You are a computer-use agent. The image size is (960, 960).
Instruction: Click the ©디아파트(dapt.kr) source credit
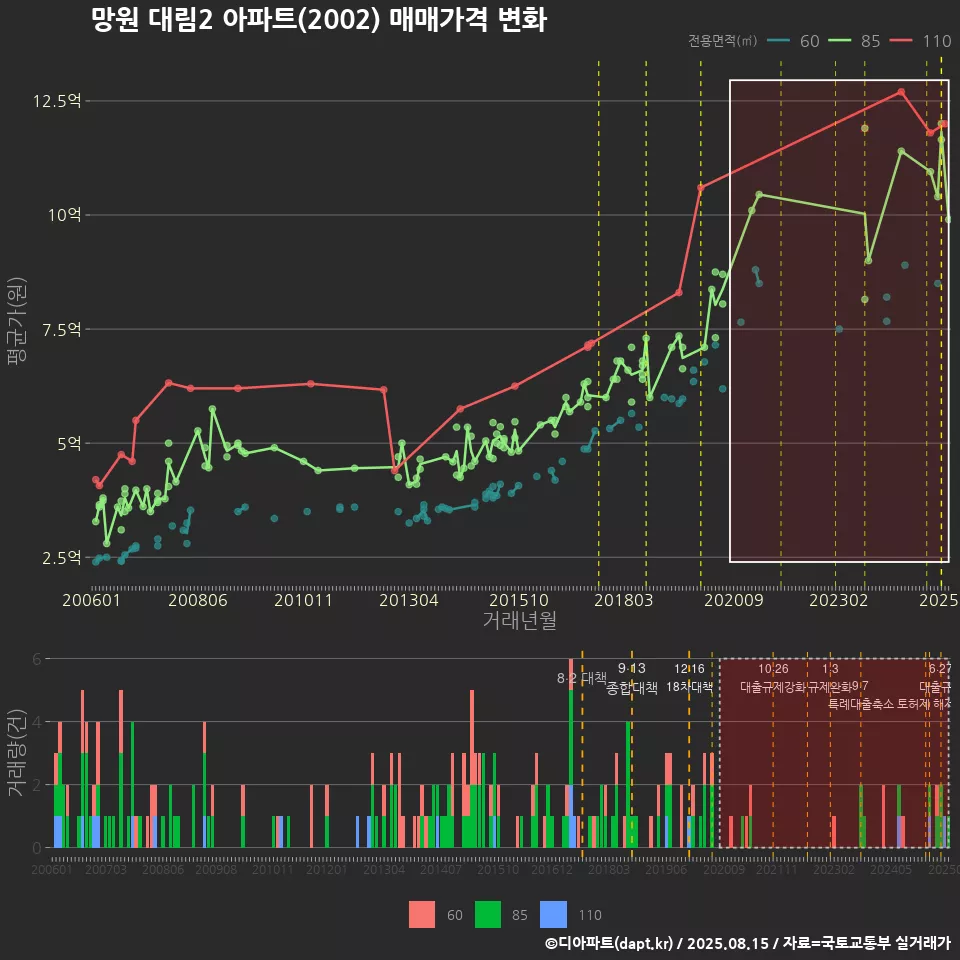pyautogui.click(x=609, y=943)
